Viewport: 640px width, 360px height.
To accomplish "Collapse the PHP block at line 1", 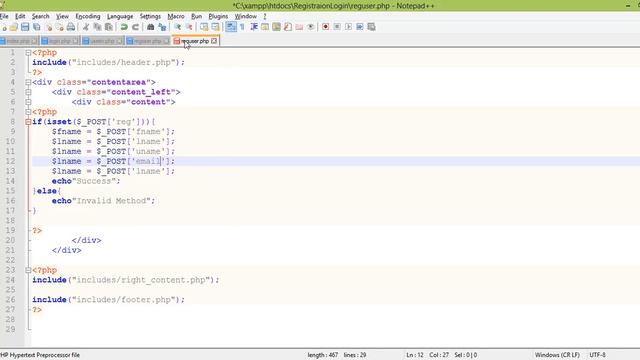I will (x=28, y=53).
